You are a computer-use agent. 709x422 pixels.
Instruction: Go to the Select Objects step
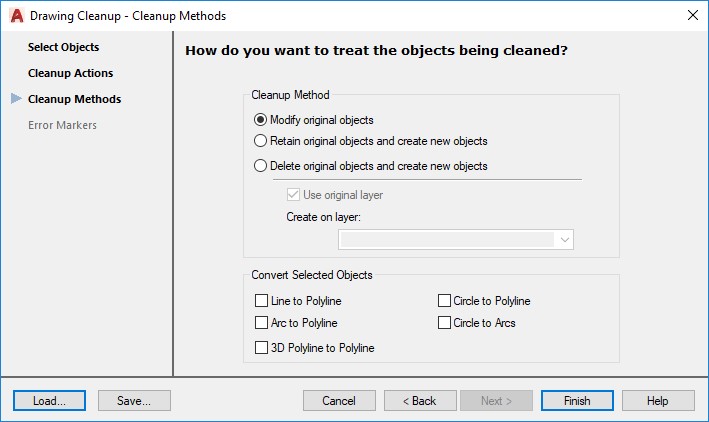64,47
